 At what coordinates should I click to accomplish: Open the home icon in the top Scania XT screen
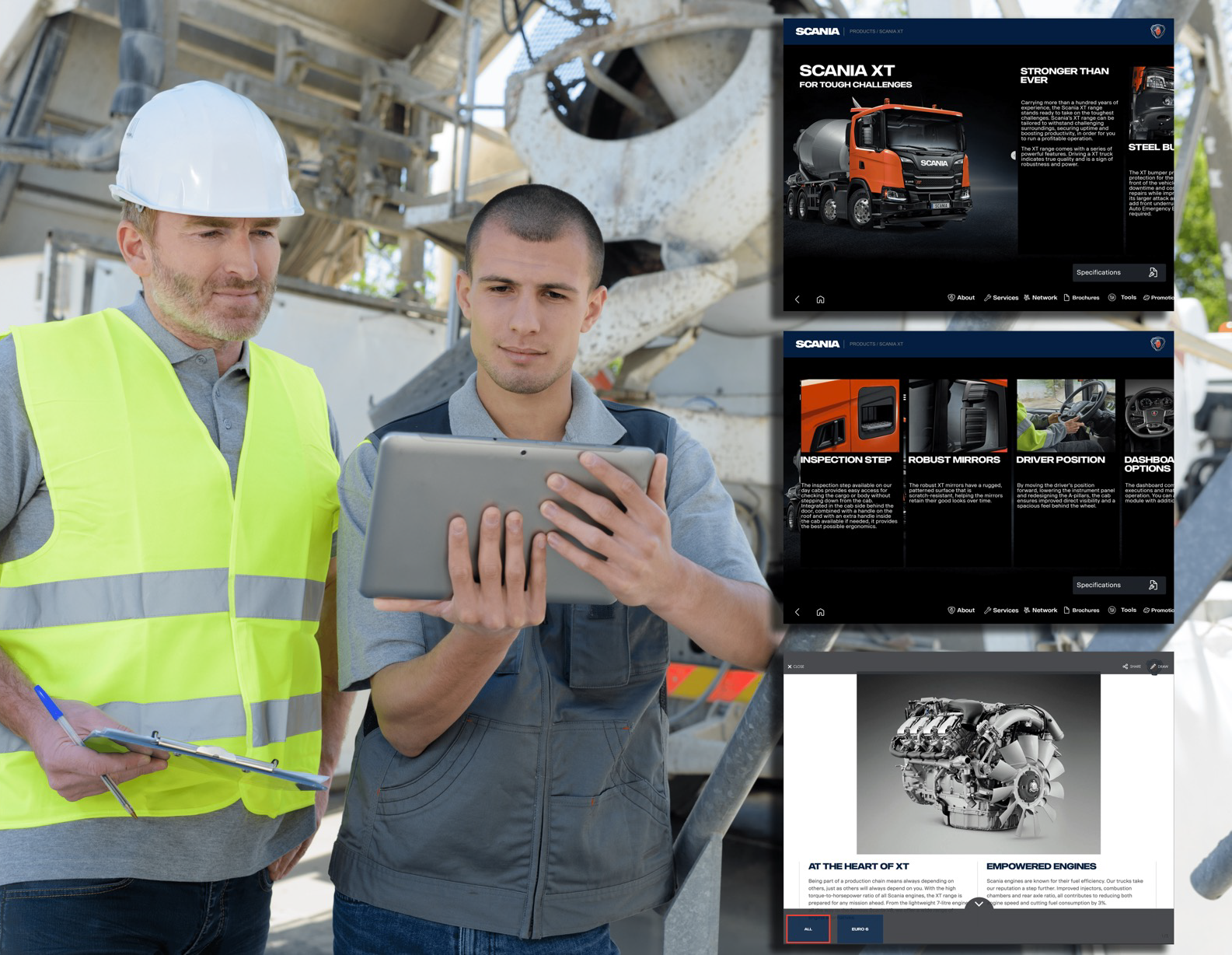tap(820, 299)
